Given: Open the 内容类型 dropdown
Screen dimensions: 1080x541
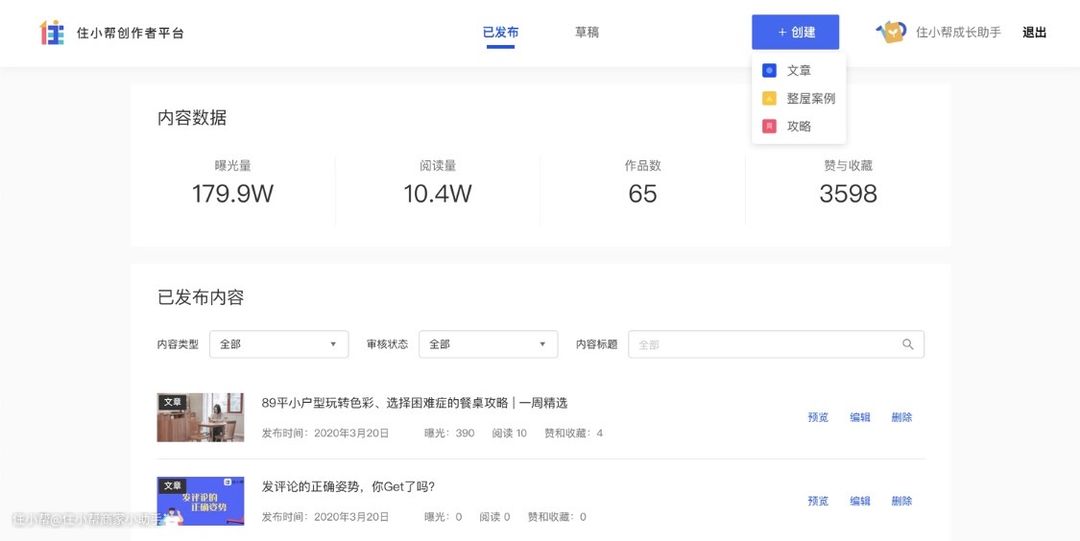Looking at the screenshot, I should (x=278, y=344).
